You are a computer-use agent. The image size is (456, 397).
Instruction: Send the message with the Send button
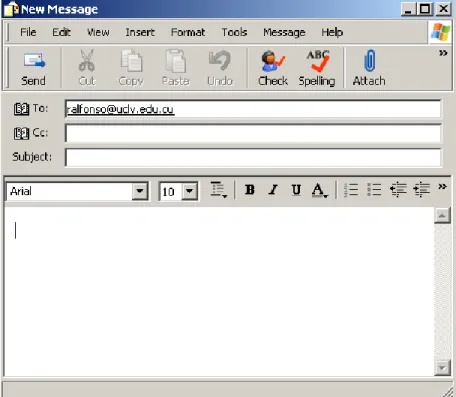coord(33,69)
